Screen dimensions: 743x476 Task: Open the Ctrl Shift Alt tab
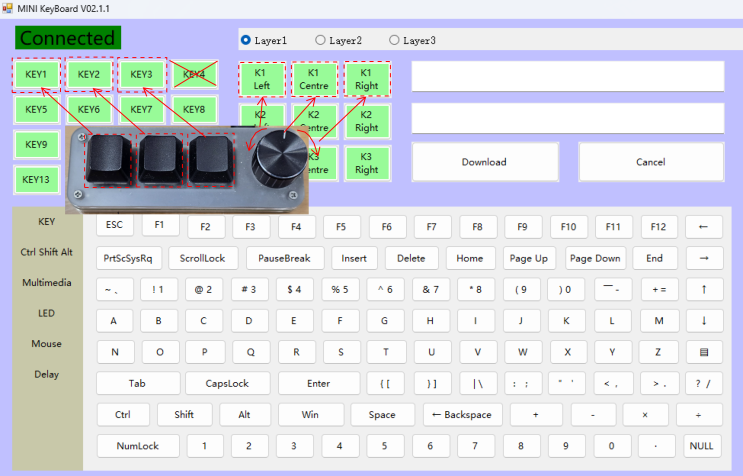coord(46,252)
